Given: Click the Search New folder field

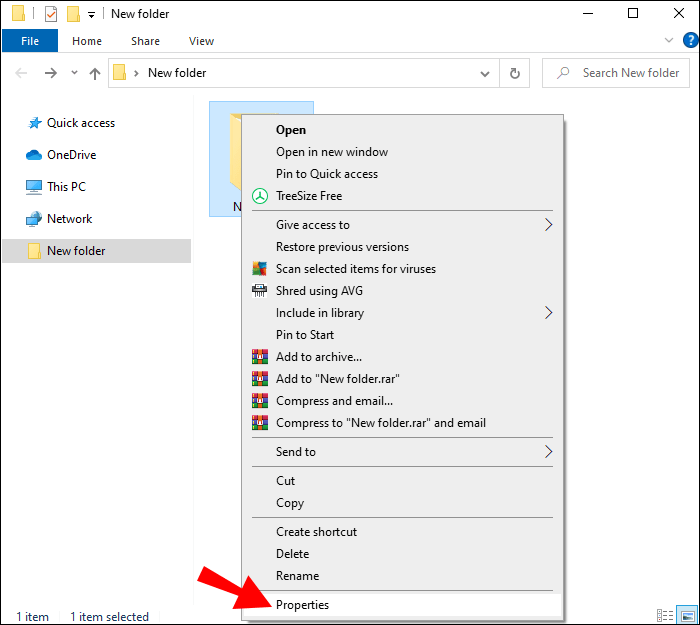Looking at the screenshot, I should [x=616, y=73].
